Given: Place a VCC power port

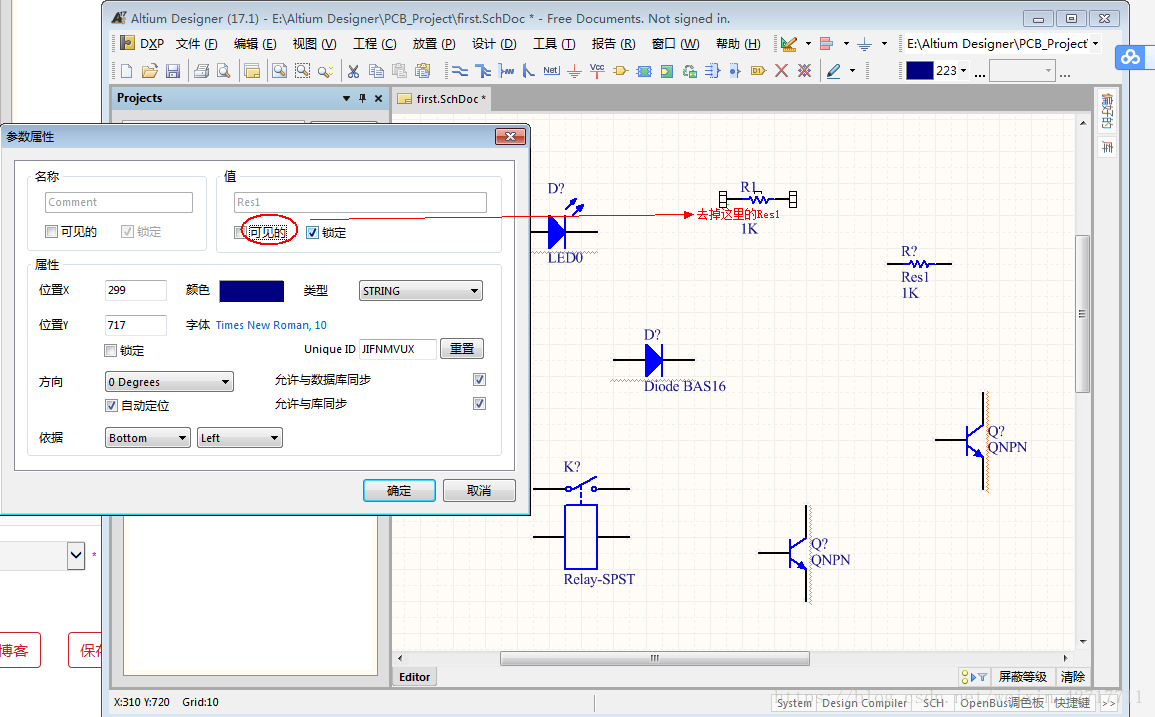Looking at the screenshot, I should point(597,71).
